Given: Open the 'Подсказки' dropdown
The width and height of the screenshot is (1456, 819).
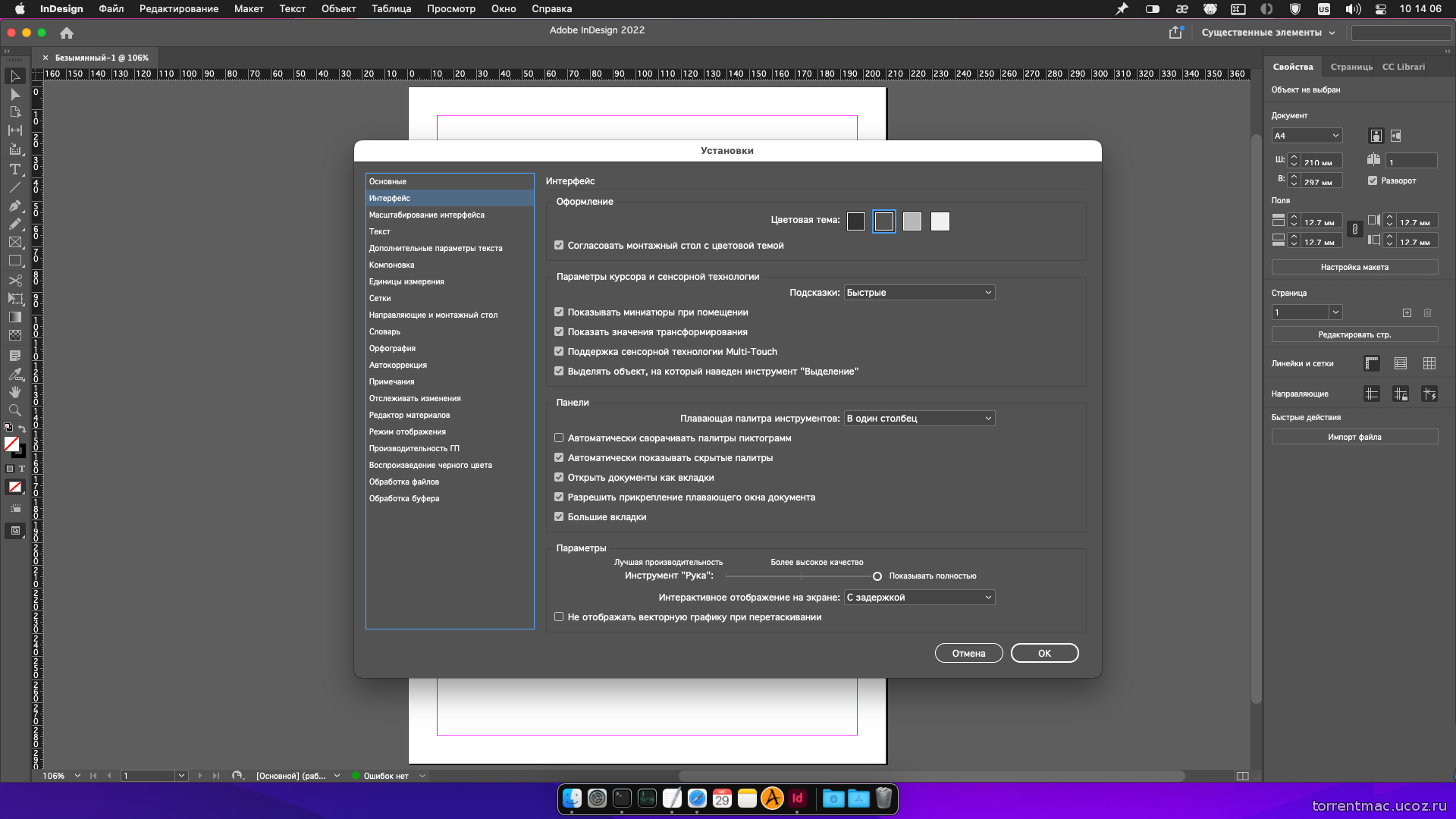Looking at the screenshot, I should (x=919, y=293).
